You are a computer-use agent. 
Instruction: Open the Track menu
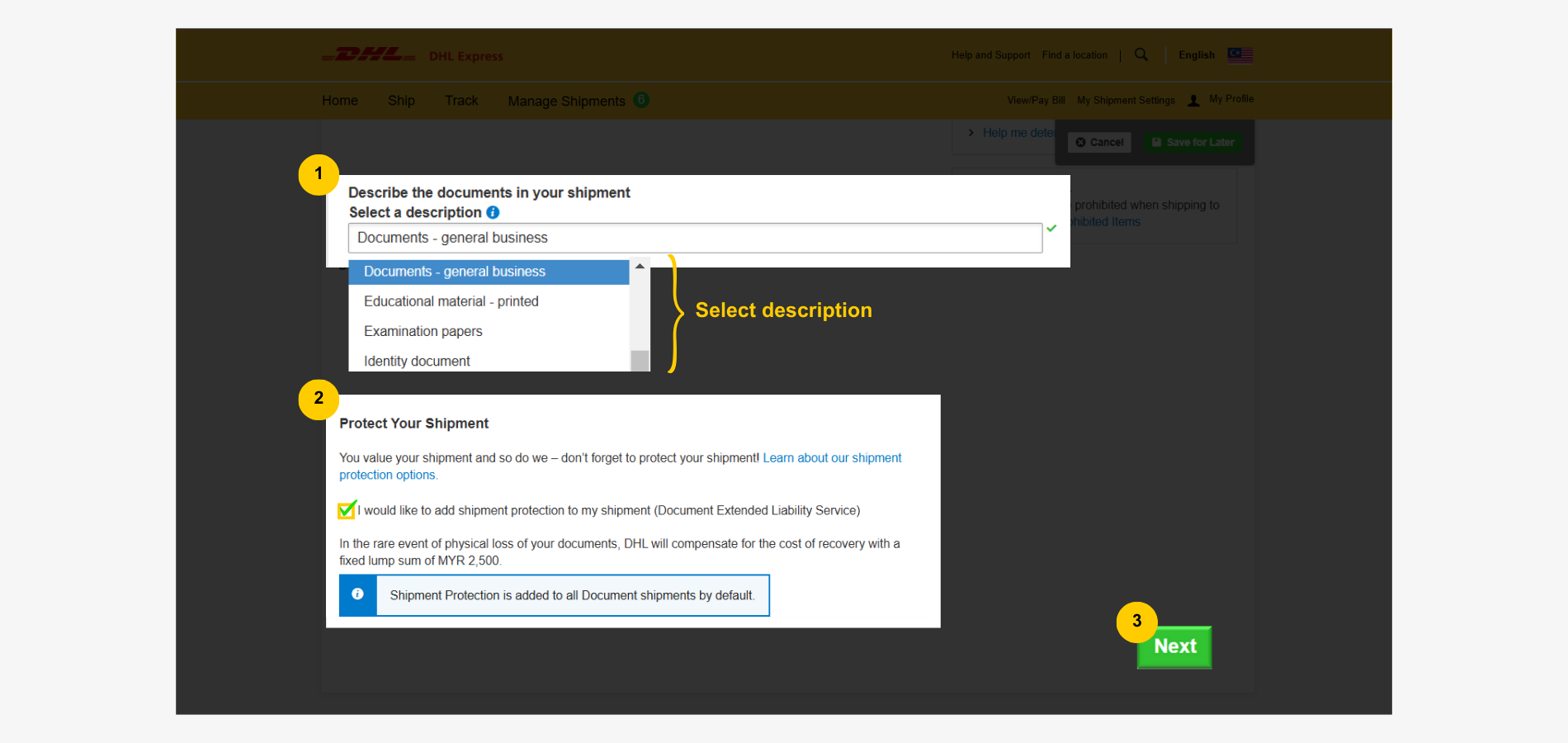coord(461,100)
